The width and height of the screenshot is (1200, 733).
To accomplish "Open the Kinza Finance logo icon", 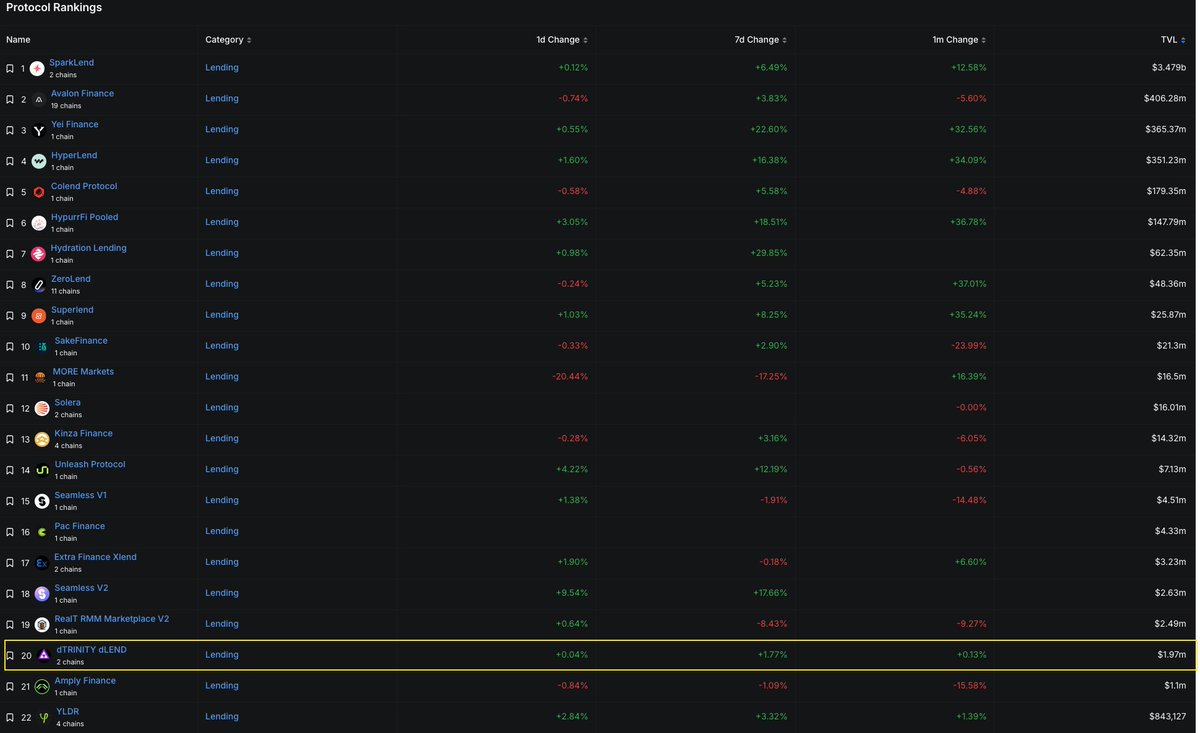I will (42, 440).
